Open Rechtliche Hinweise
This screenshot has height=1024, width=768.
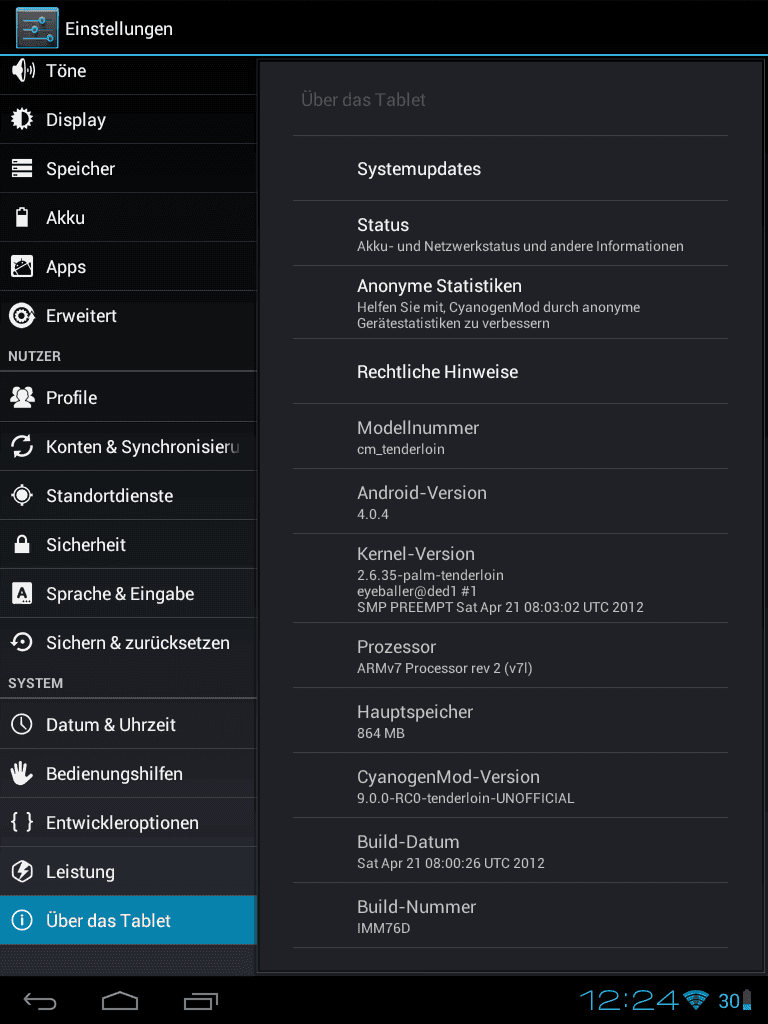[x=510, y=372]
